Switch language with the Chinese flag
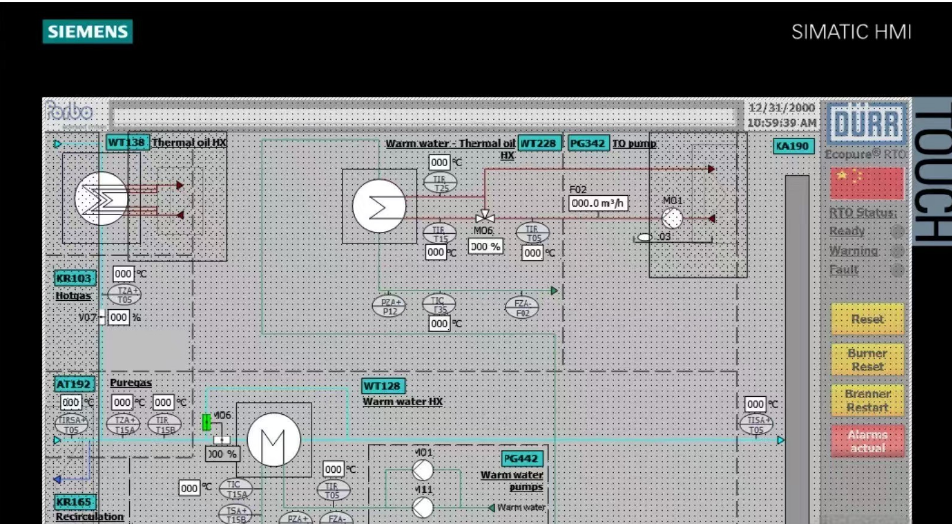Screen dimensions: 952x524 866,183
